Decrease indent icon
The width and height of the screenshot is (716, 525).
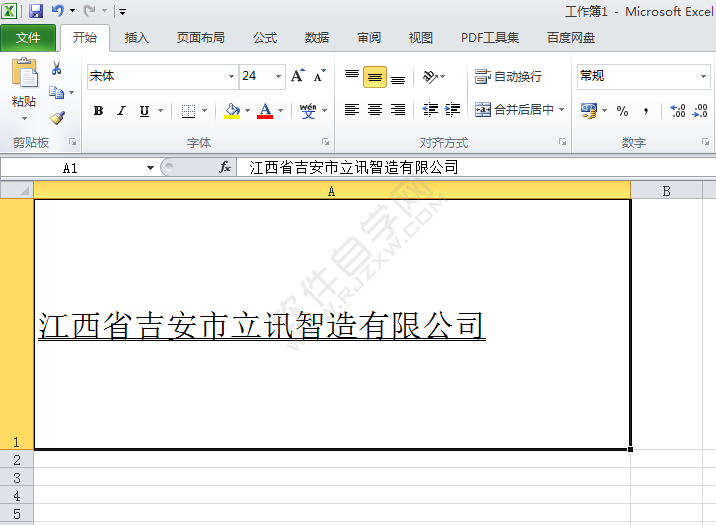(430, 110)
